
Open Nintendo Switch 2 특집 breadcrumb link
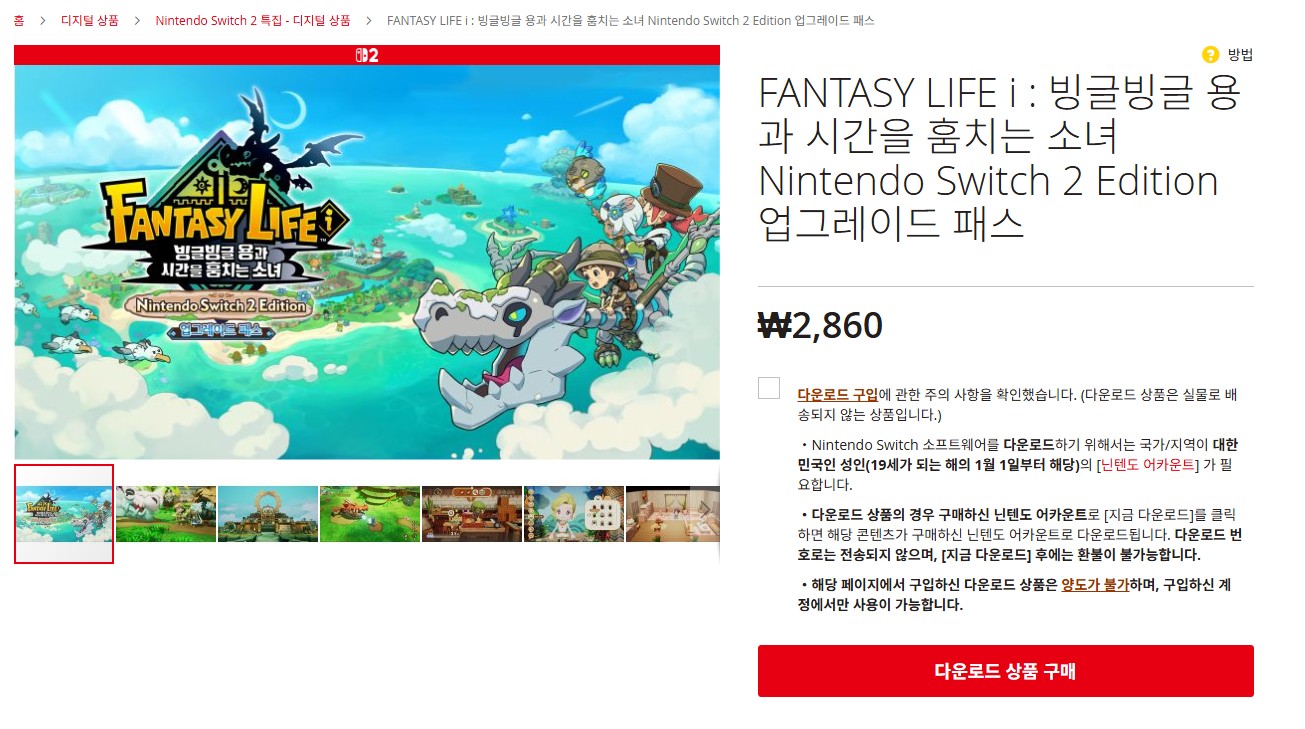click(253, 20)
